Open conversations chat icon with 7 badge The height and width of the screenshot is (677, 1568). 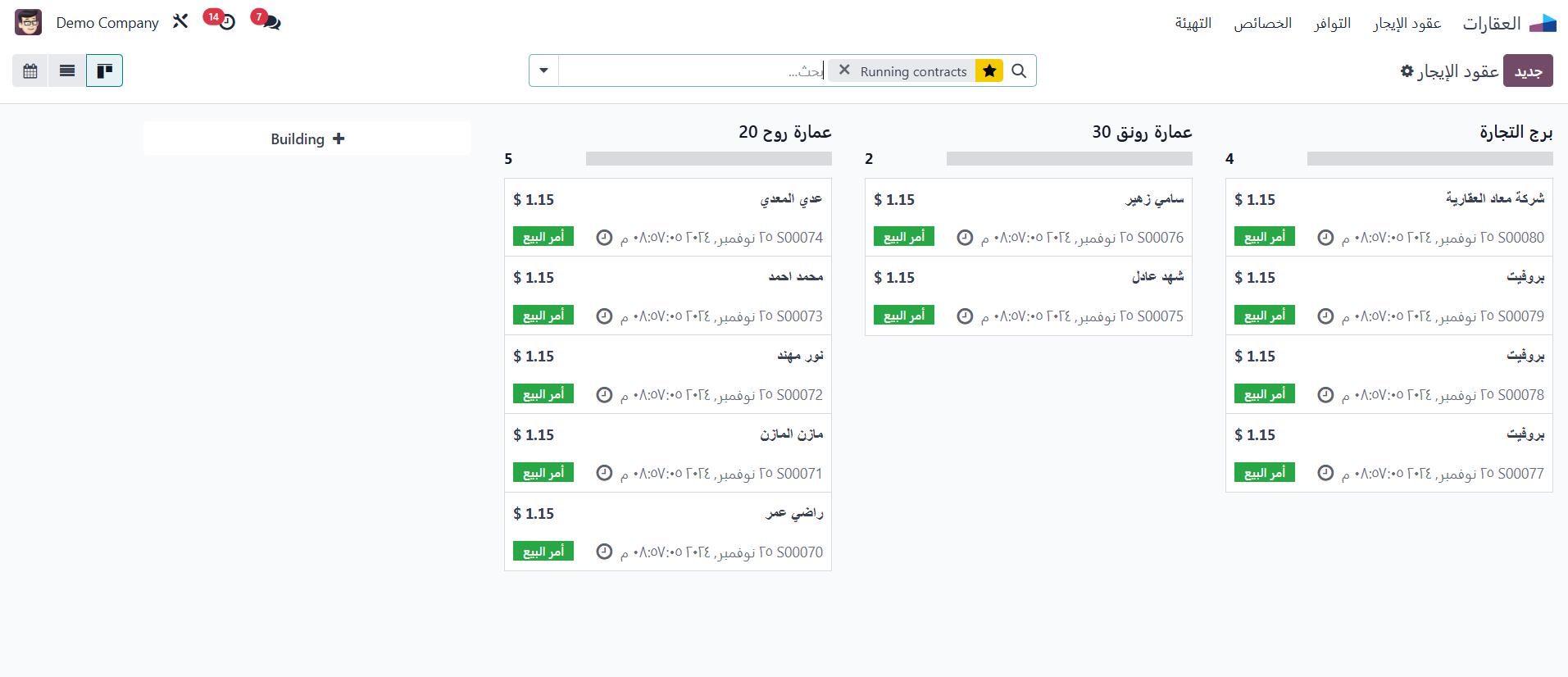click(x=270, y=22)
